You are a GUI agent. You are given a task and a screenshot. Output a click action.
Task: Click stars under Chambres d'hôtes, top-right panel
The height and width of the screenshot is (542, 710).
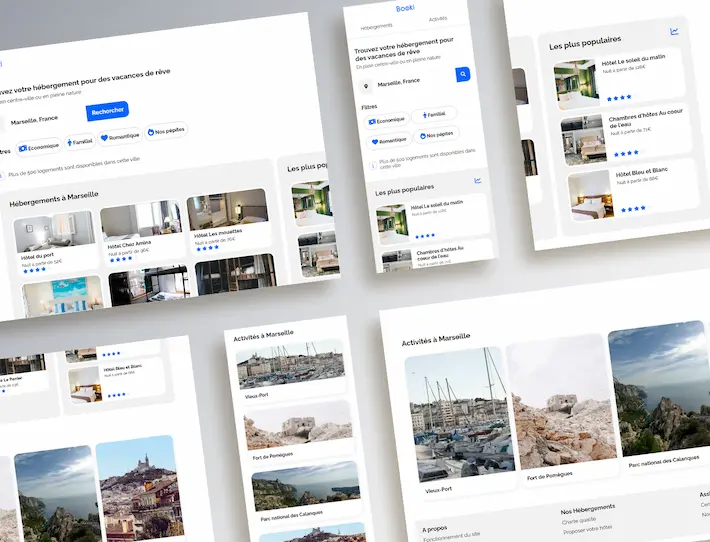[x=626, y=153]
